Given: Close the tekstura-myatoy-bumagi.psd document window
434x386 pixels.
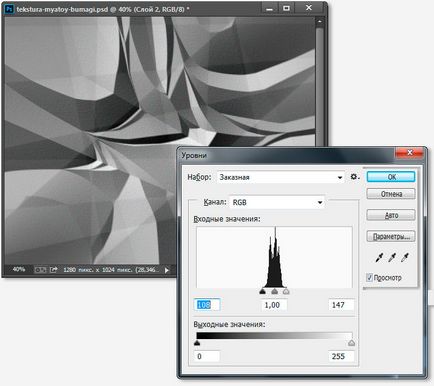Looking at the screenshot, I should tap(309, 8).
